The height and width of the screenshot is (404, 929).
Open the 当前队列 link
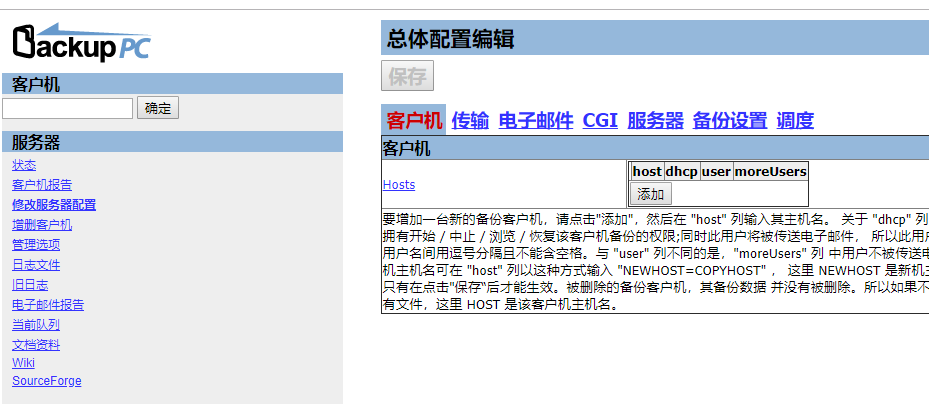click(36, 325)
